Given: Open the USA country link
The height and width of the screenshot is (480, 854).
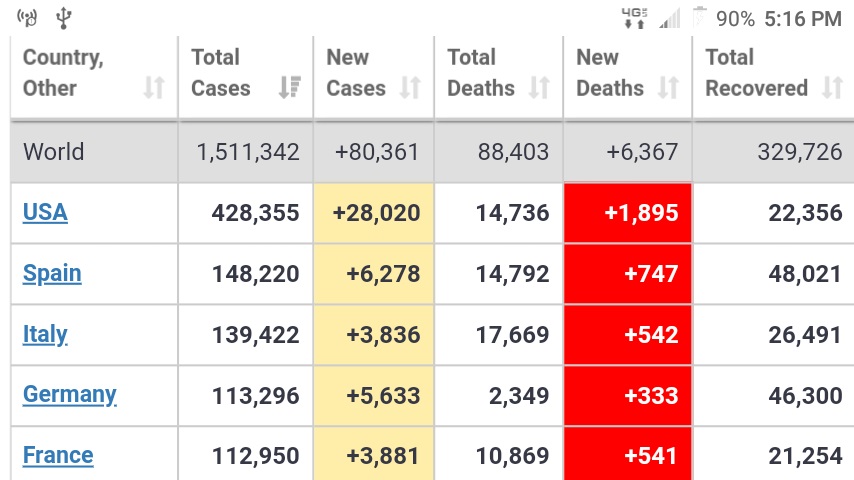Looking at the screenshot, I should [x=45, y=212].
